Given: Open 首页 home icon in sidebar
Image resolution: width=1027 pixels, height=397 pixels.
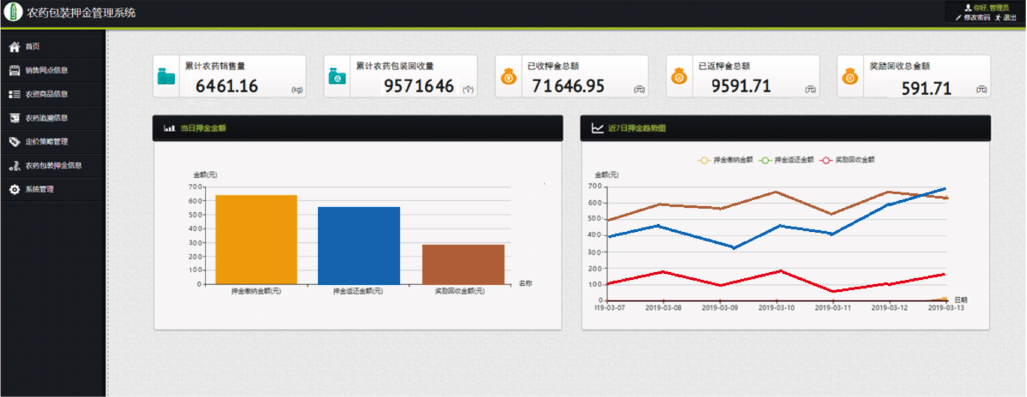Looking at the screenshot, I should click(x=14, y=47).
